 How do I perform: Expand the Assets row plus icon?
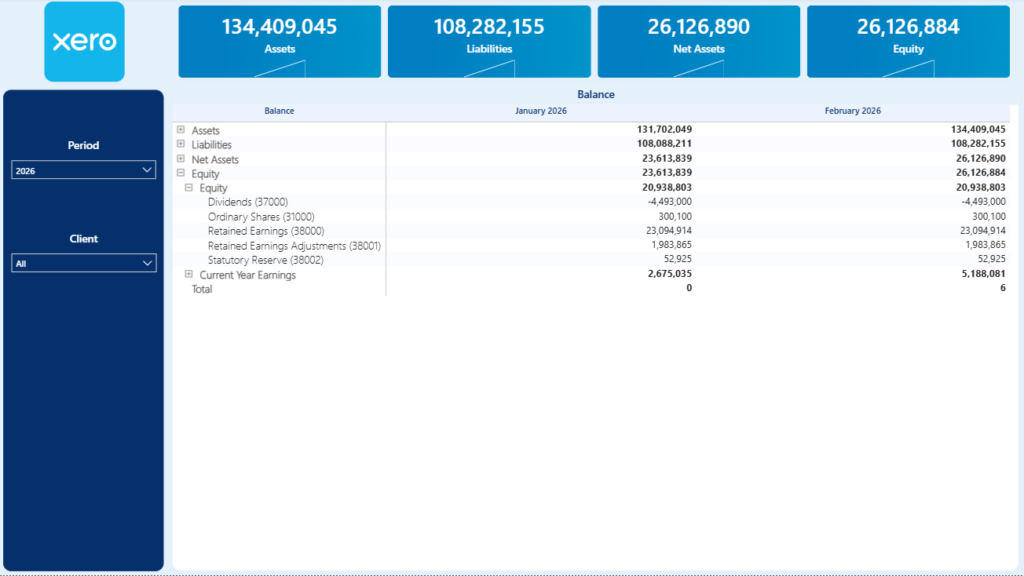coord(181,130)
